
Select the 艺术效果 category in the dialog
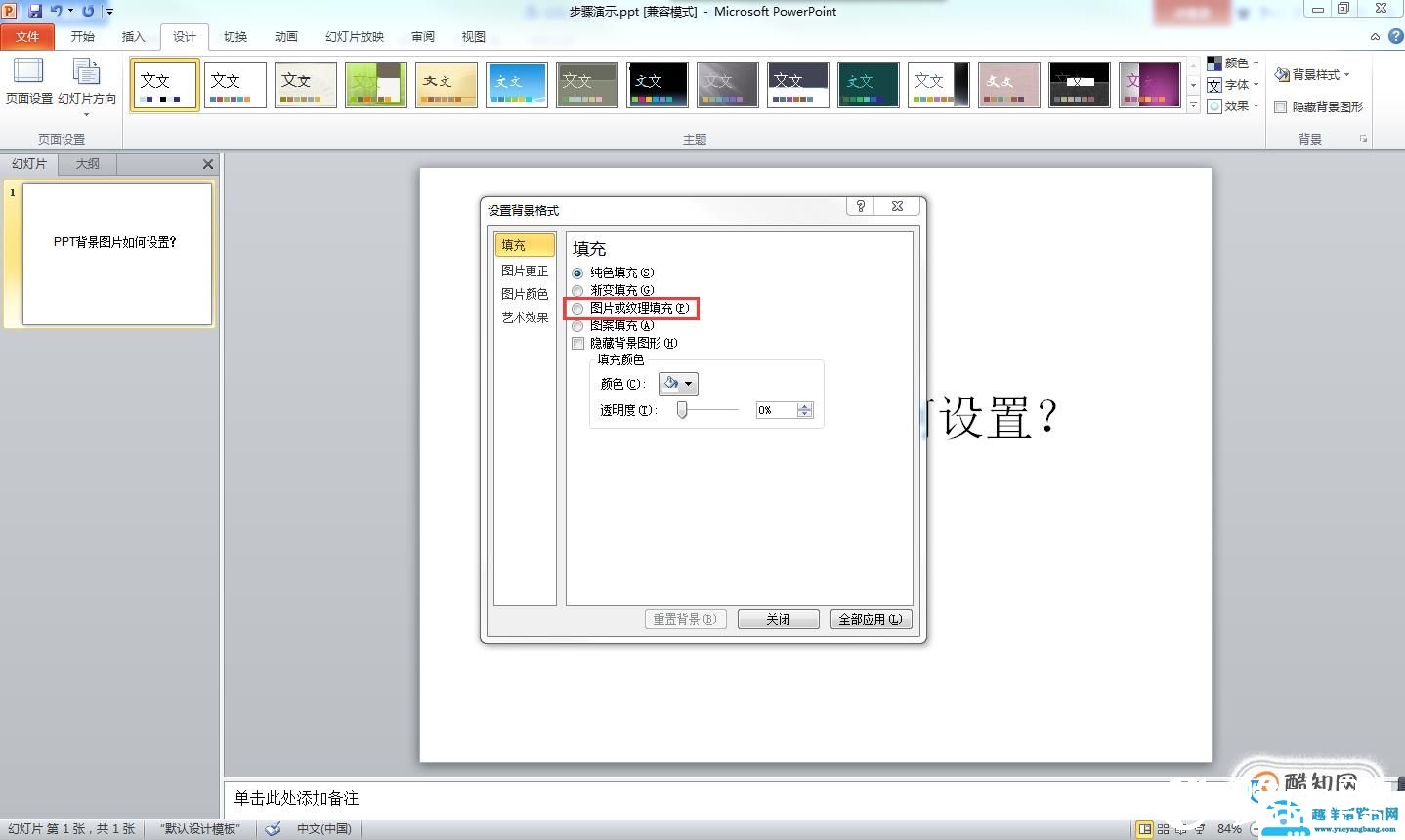525,316
